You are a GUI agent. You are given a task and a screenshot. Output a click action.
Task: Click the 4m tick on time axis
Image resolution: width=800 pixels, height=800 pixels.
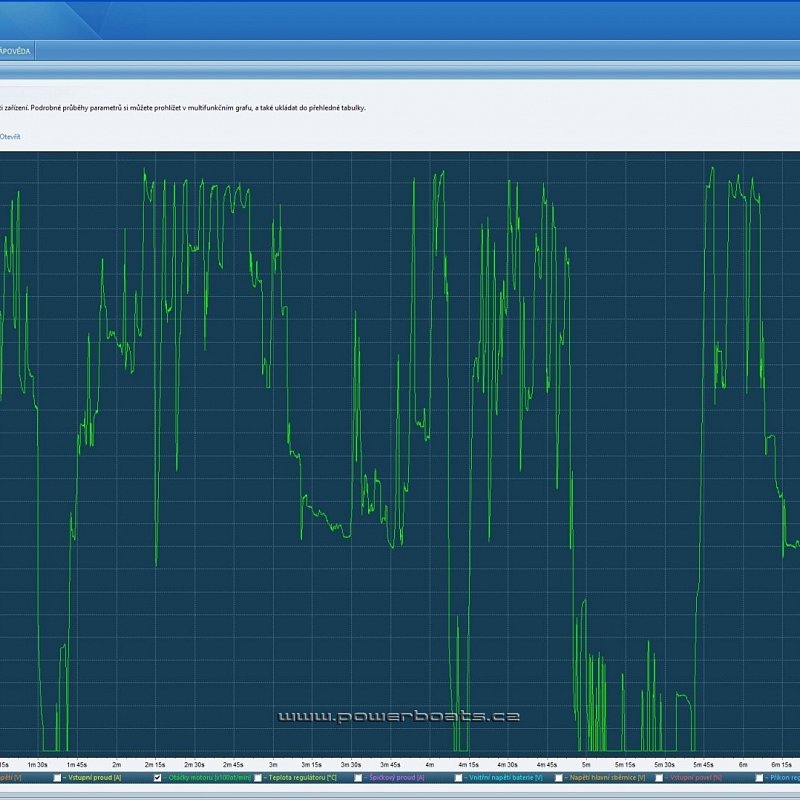coord(429,763)
